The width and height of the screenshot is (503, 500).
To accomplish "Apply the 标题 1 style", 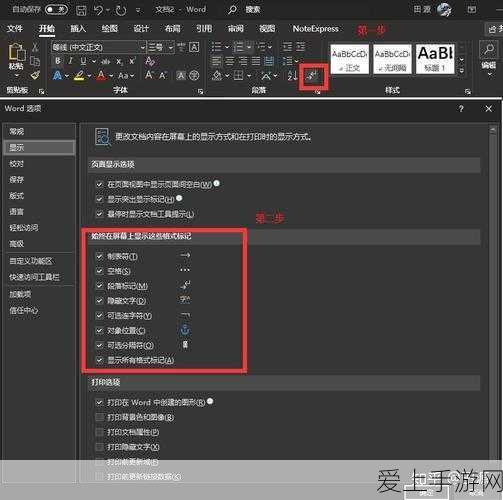I will 435,59.
